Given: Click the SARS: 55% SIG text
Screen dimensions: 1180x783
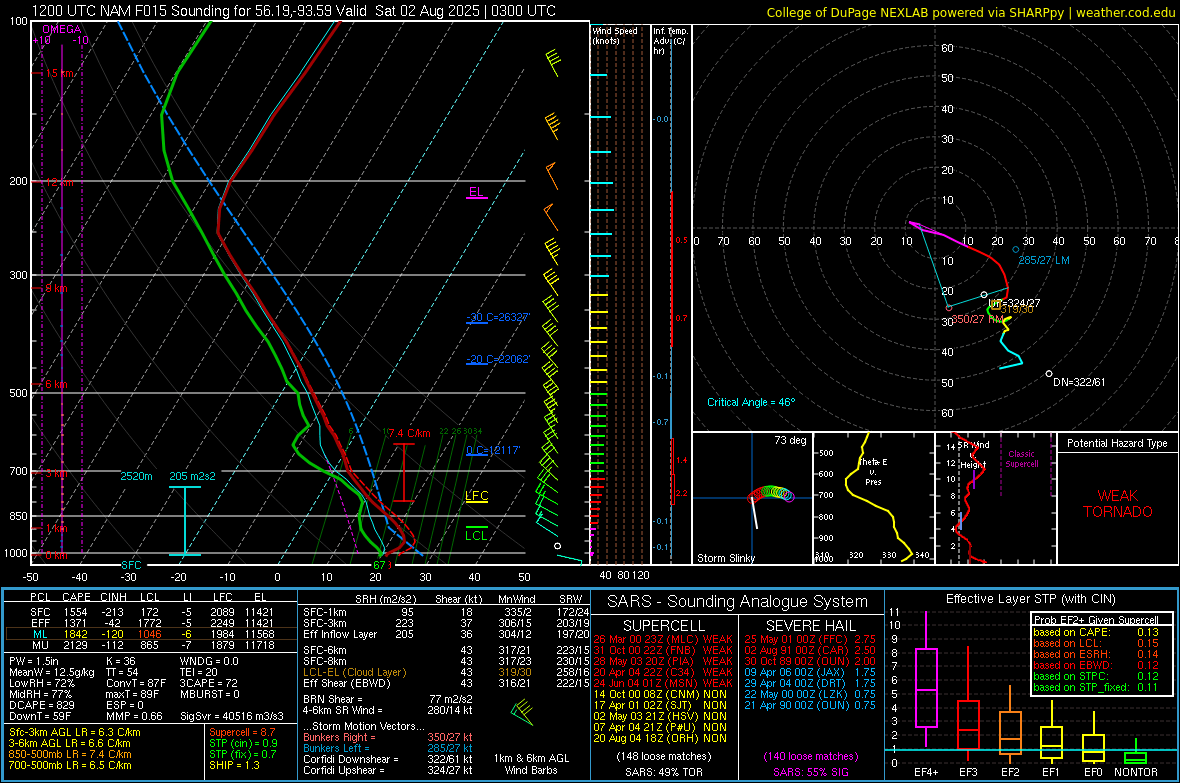Looking at the screenshot, I should (810, 772).
